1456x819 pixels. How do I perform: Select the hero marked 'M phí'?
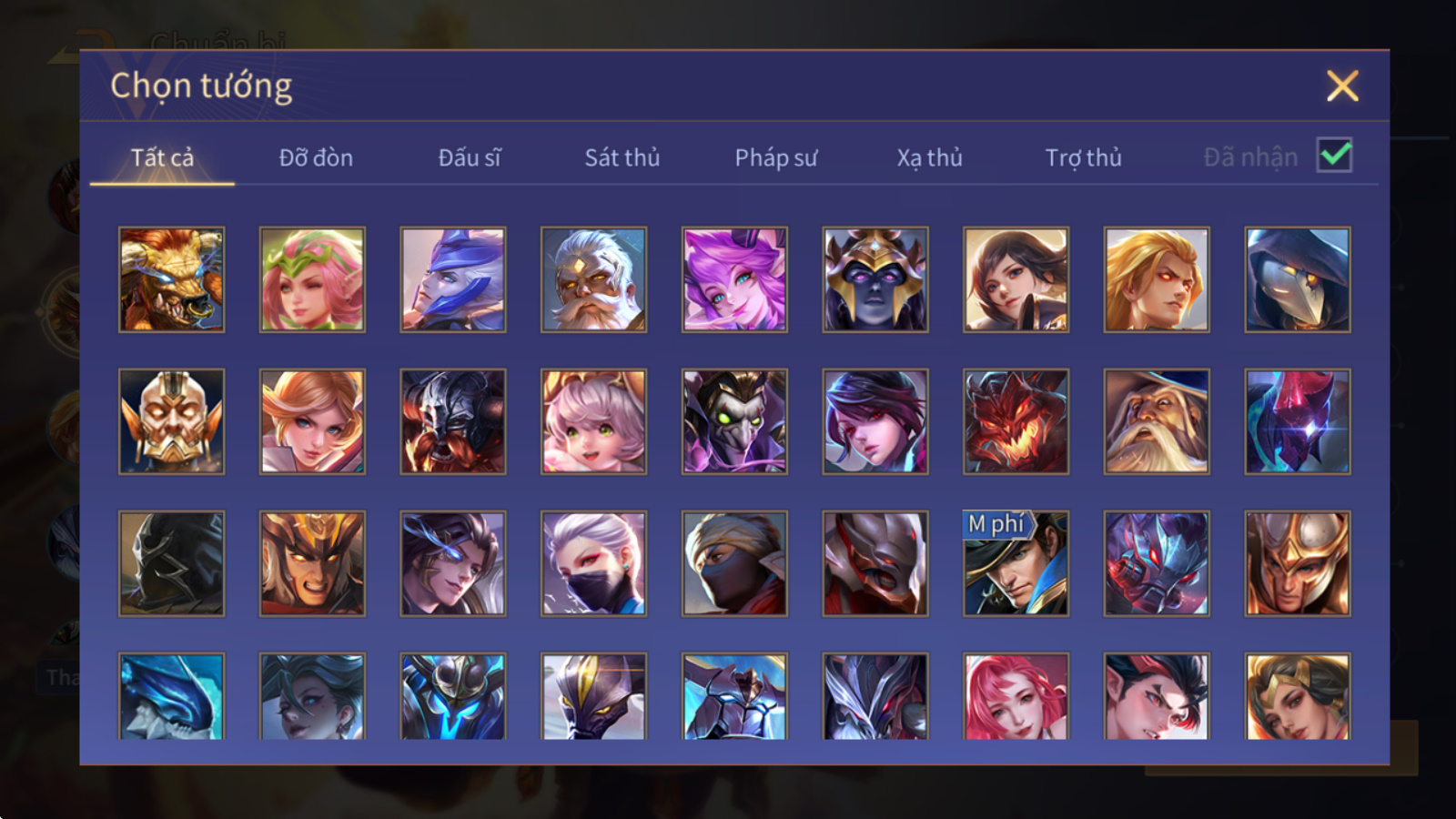pyautogui.click(x=1016, y=563)
